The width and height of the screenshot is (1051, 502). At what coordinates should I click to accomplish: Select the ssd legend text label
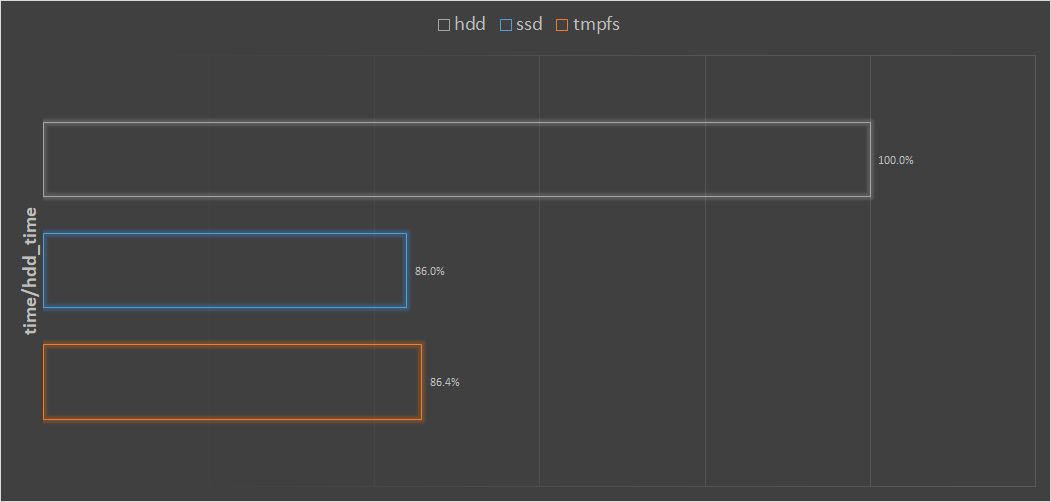point(529,24)
